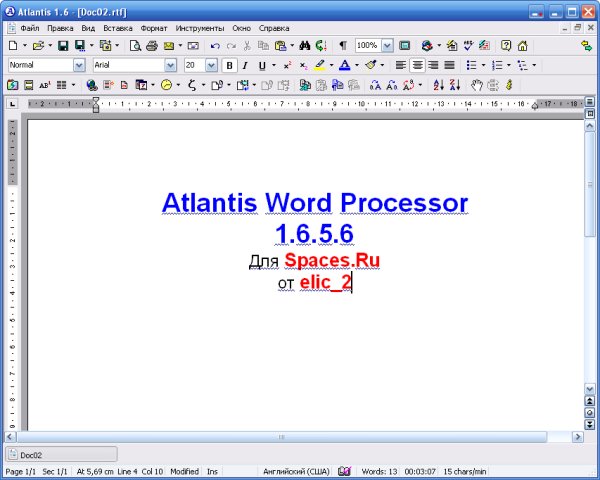Click Английский (США) language in status bar
Image resolution: width=600 pixels, height=480 pixels.
click(296, 471)
